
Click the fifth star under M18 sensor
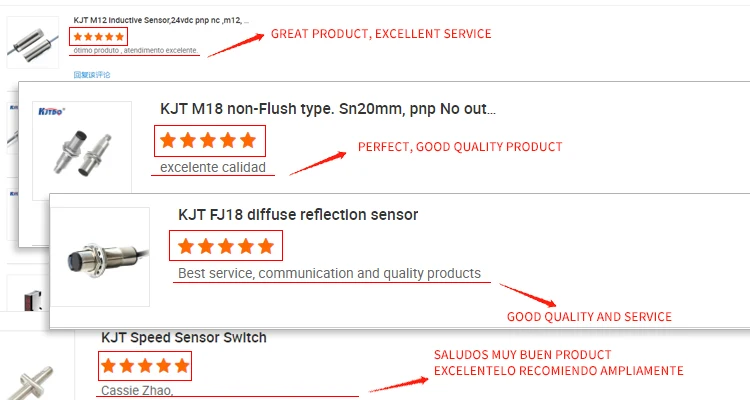(248, 141)
